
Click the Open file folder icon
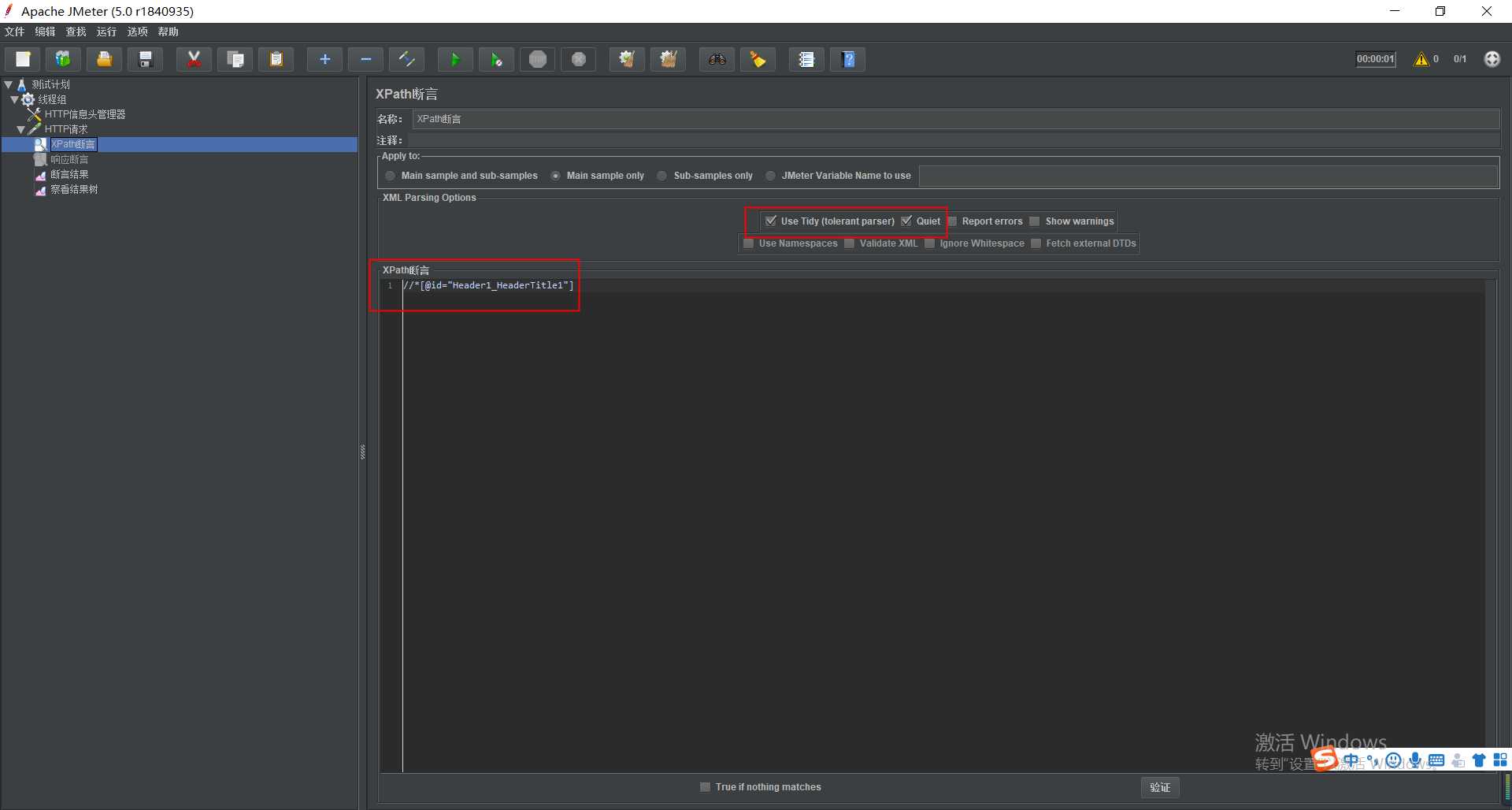tap(104, 59)
